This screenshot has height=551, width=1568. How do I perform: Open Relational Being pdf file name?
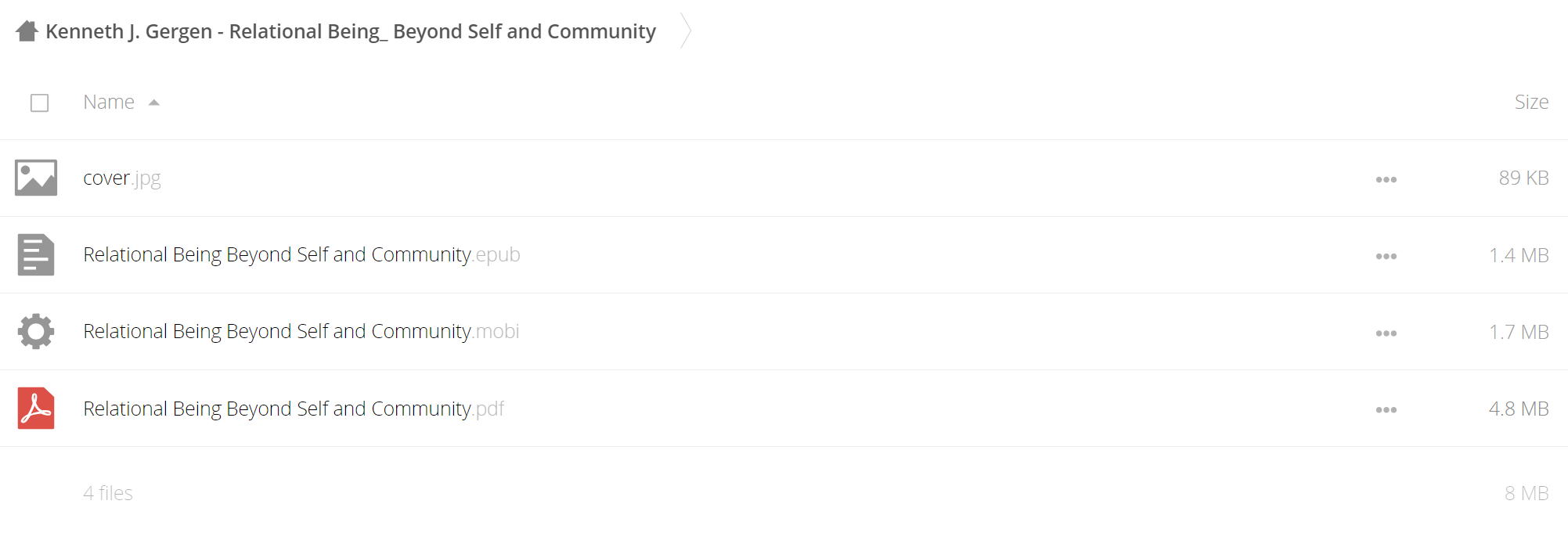click(x=294, y=409)
